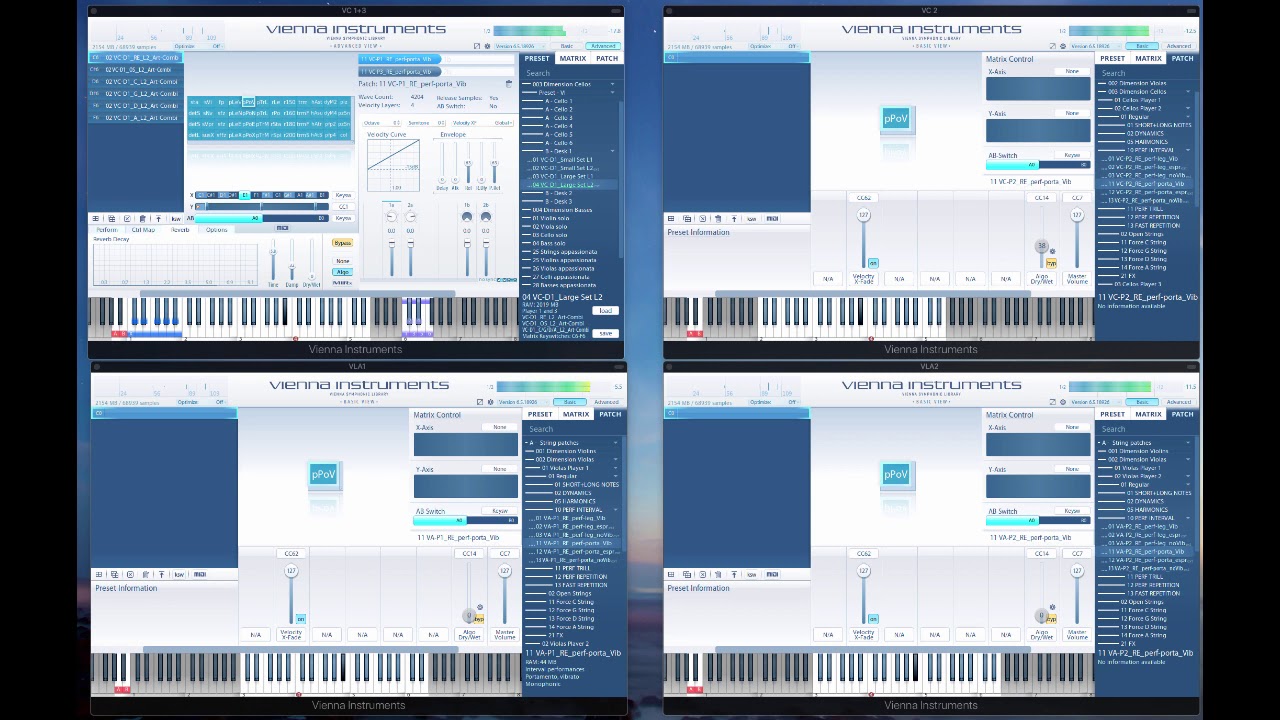Click the save button in VC 1+3
The image size is (1280, 720).
coord(605,333)
